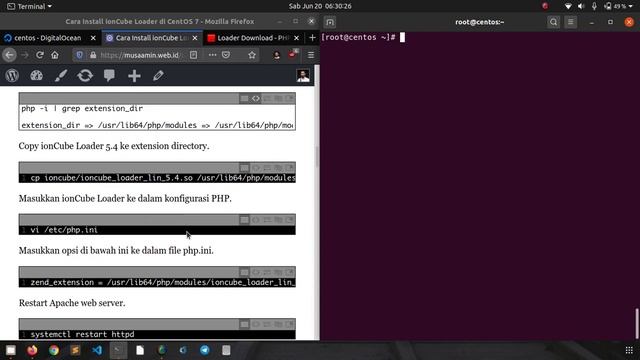This screenshot has width=640, height=360.
Task: Click the 'zend_extension =' code line
Action: [x=163, y=282]
